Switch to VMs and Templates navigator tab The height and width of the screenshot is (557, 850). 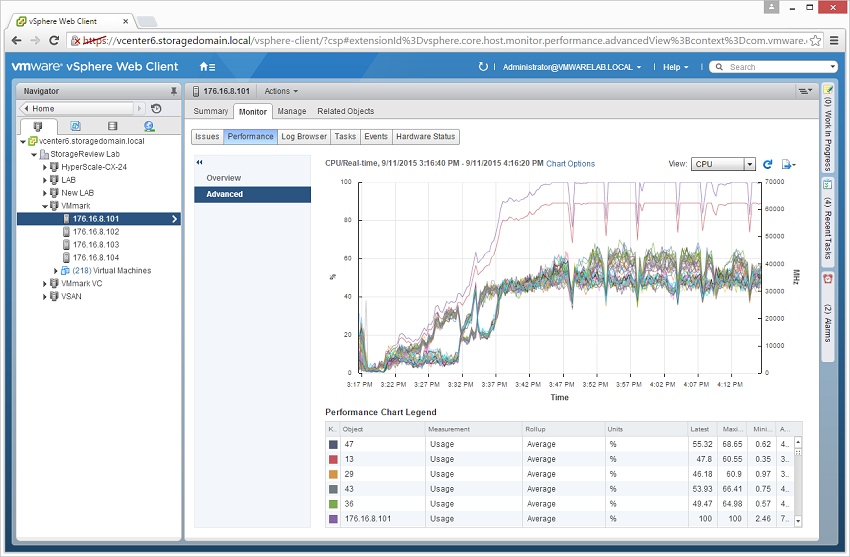click(75, 126)
